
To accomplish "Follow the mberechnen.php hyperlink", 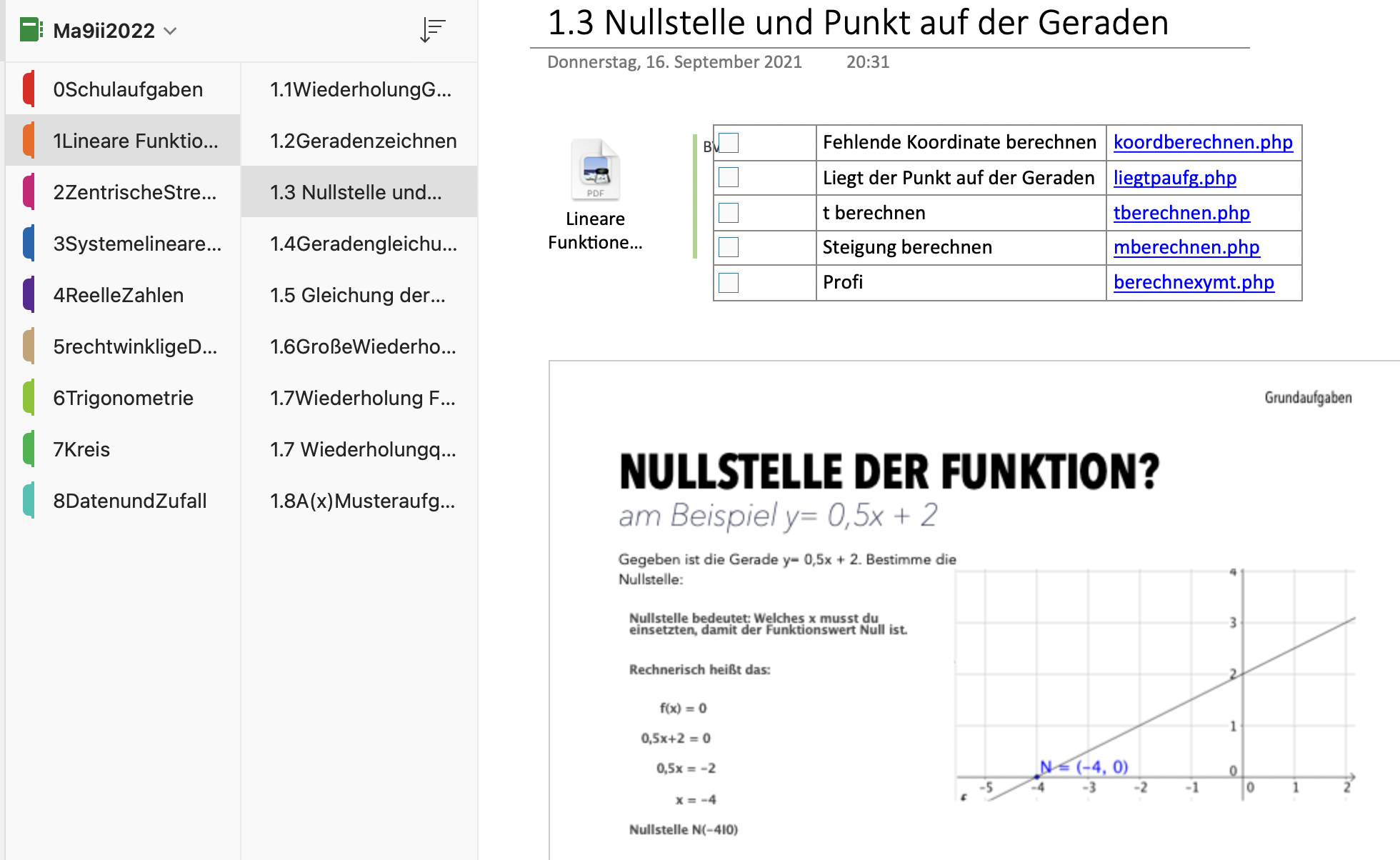I will click(1186, 247).
